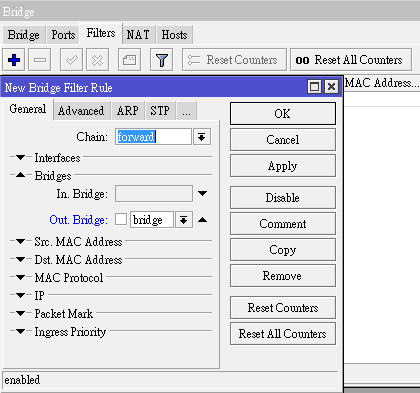Open the ARP tab in dialog
The width and height of the screenshot is (420, 393).
pos(128,111)
